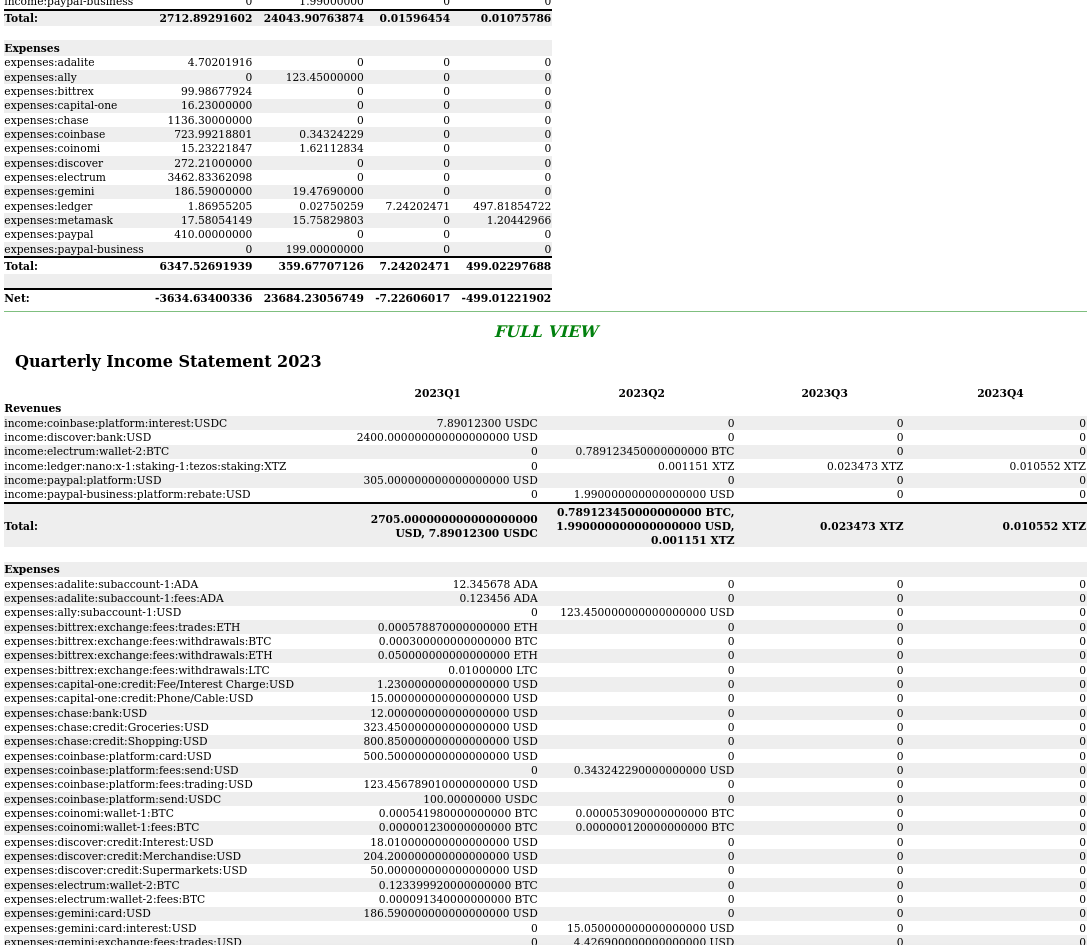
Task: Click the Net row label
Action: (17, 298)
